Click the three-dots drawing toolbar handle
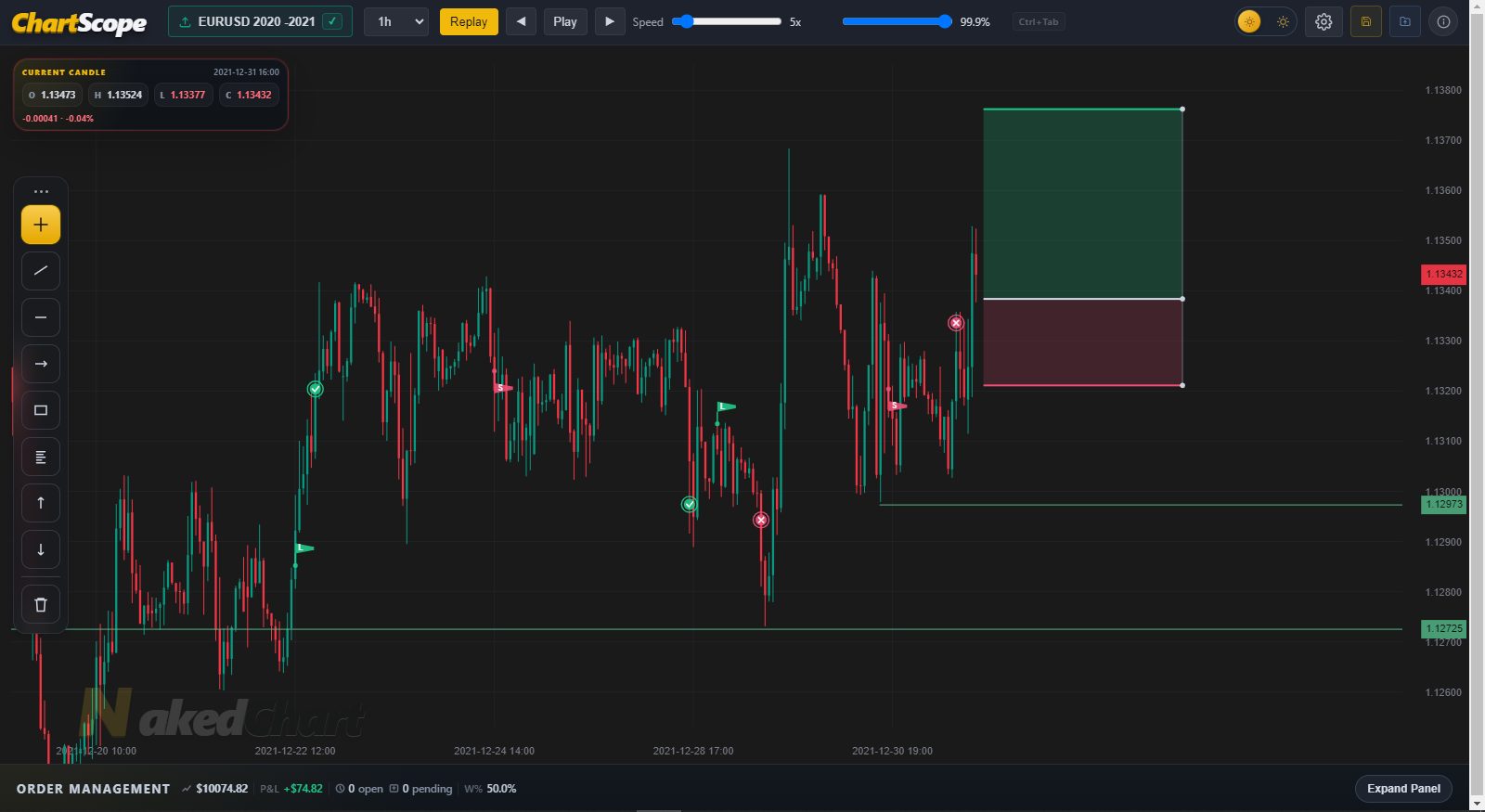Image resolution: width=1485 pixels, height=812 pixels. point(41,191)
